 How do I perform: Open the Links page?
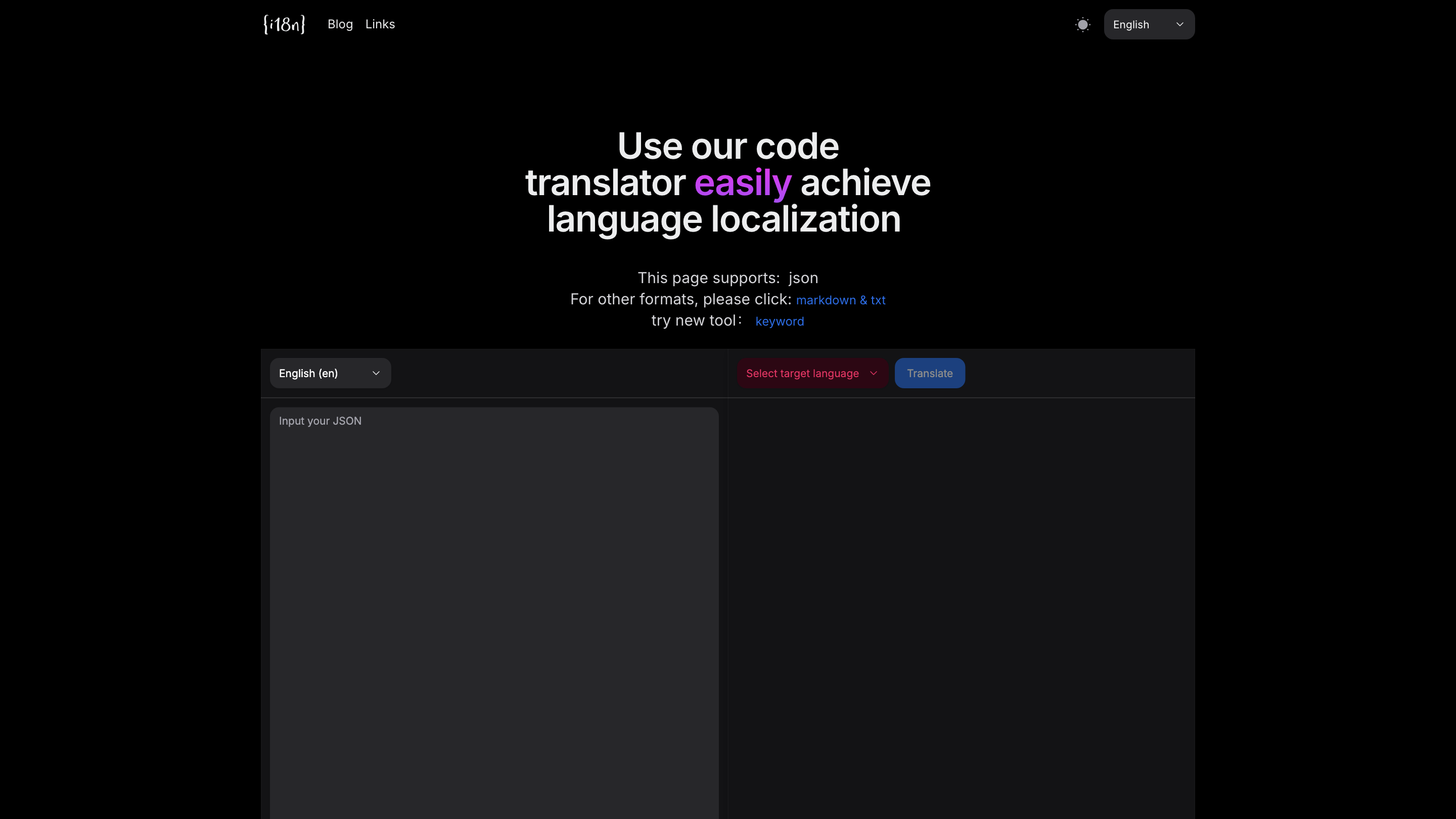(379, 24)
